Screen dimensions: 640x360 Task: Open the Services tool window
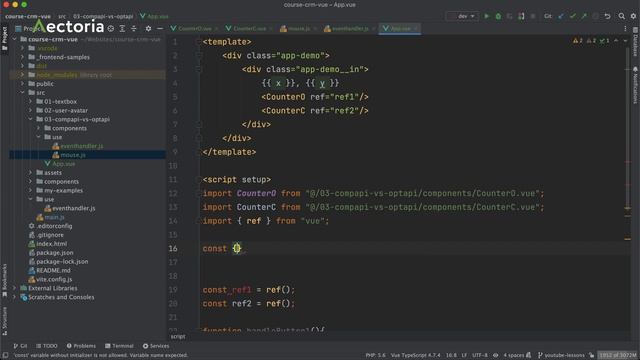(x=156, y=346)
